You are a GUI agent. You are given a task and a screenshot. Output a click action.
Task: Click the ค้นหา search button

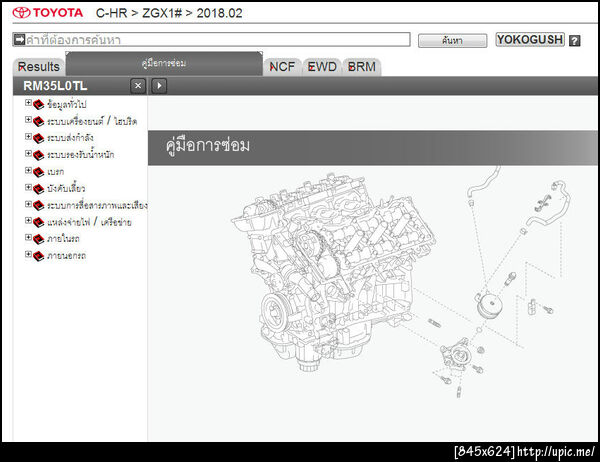click(x=452, y=40)
